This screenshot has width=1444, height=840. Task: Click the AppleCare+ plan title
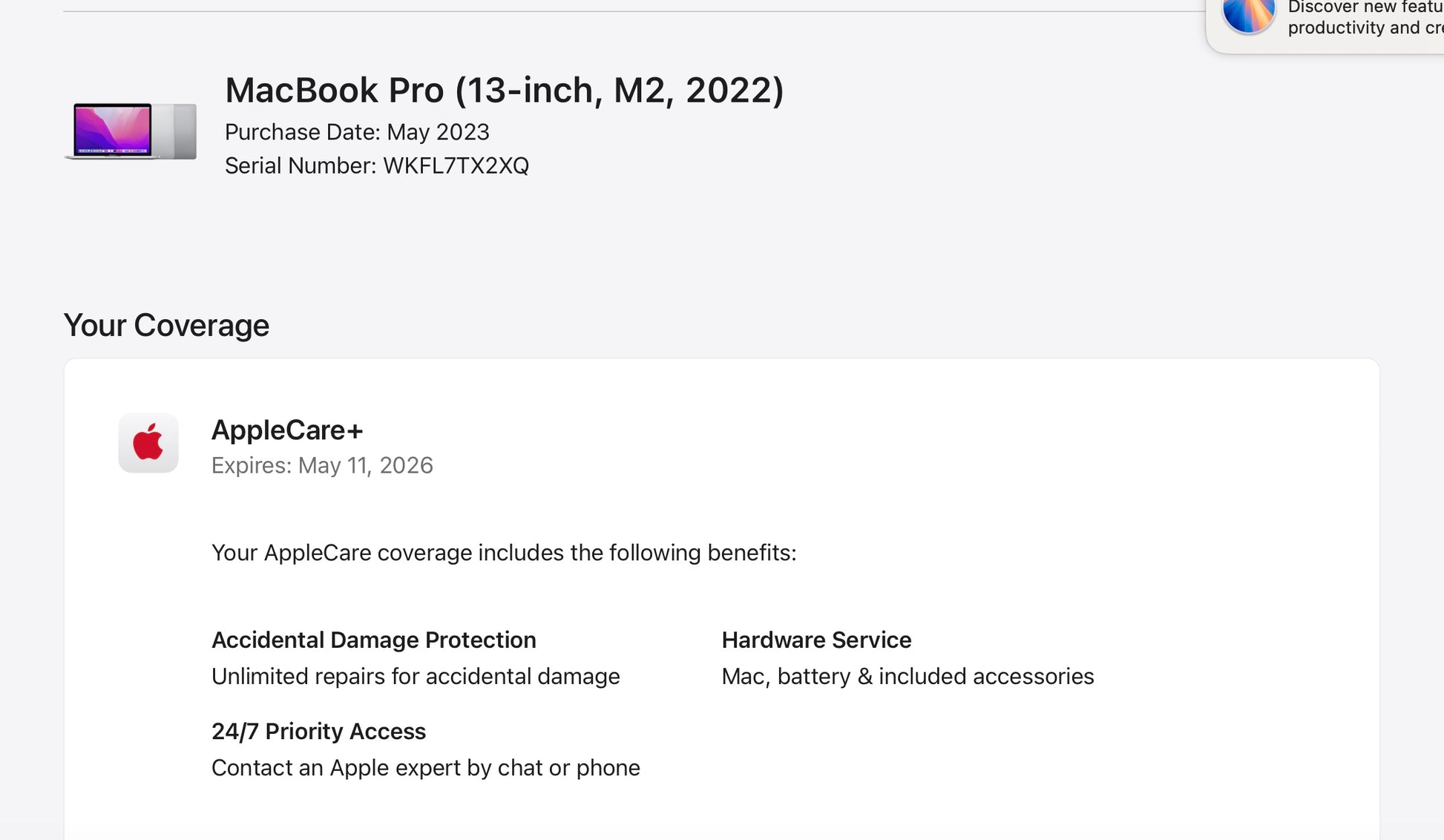pyautogui.click(x=287, y=430)
